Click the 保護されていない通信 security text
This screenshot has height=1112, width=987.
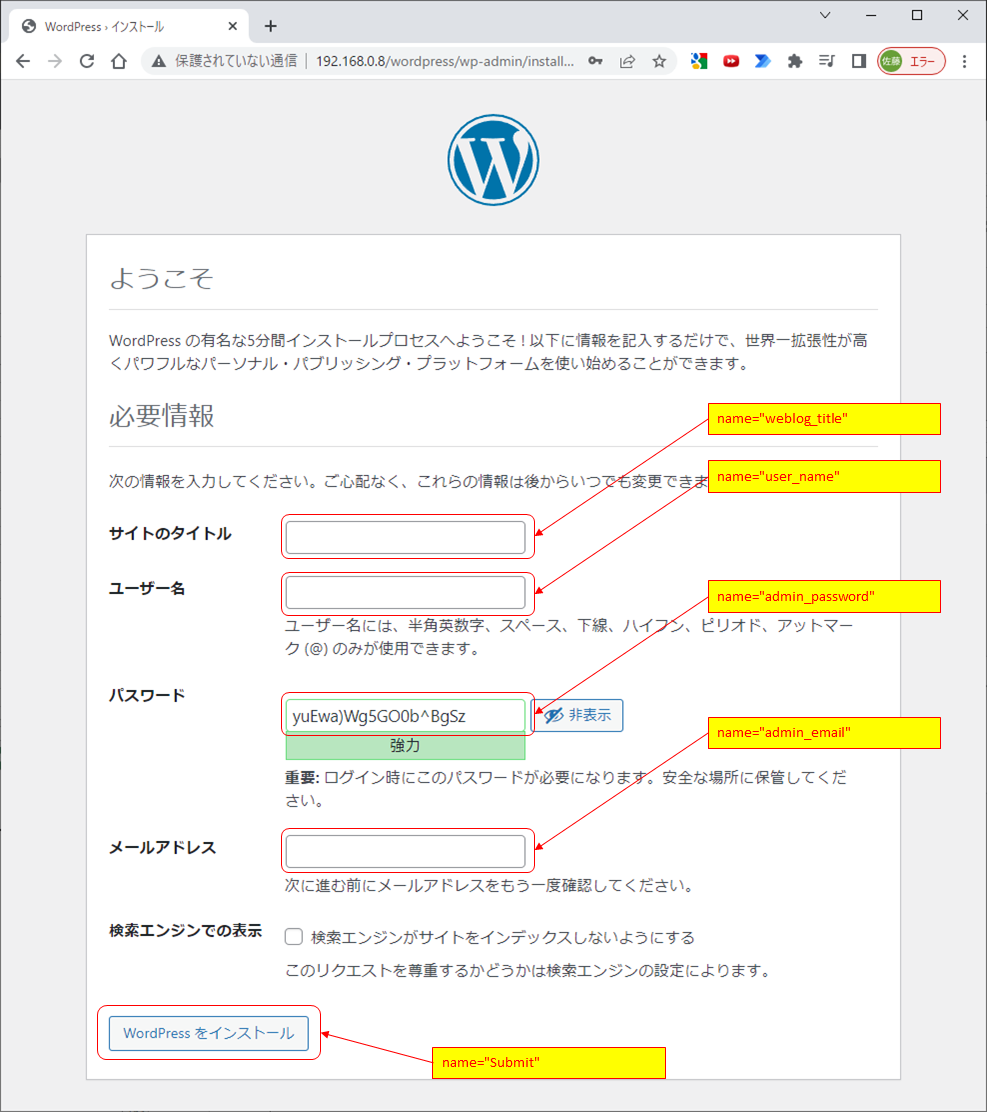[x=236, y=62]
